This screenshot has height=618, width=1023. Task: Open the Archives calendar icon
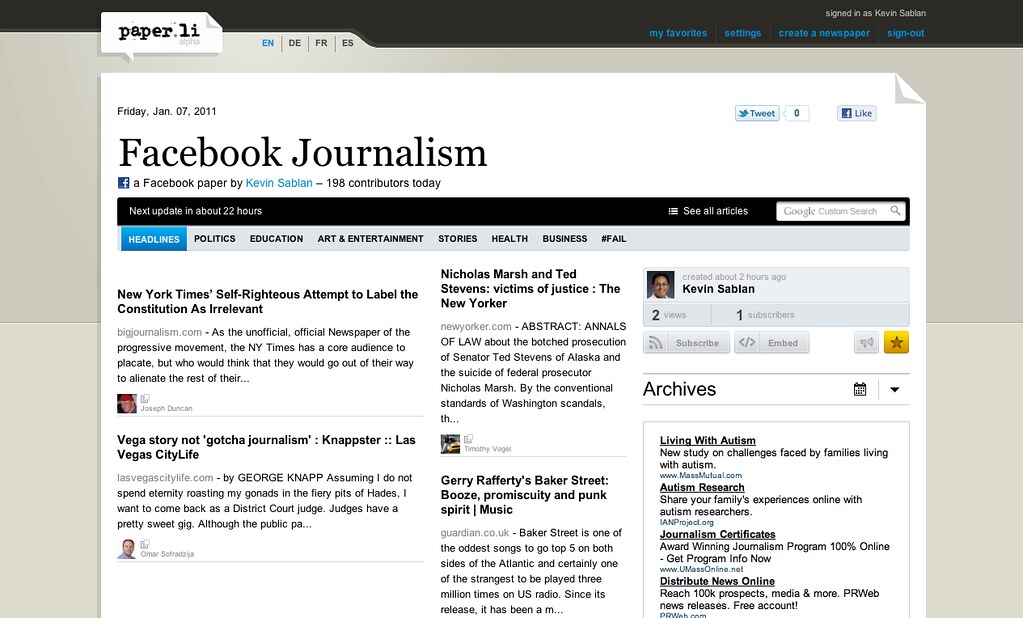coord(860,390)
